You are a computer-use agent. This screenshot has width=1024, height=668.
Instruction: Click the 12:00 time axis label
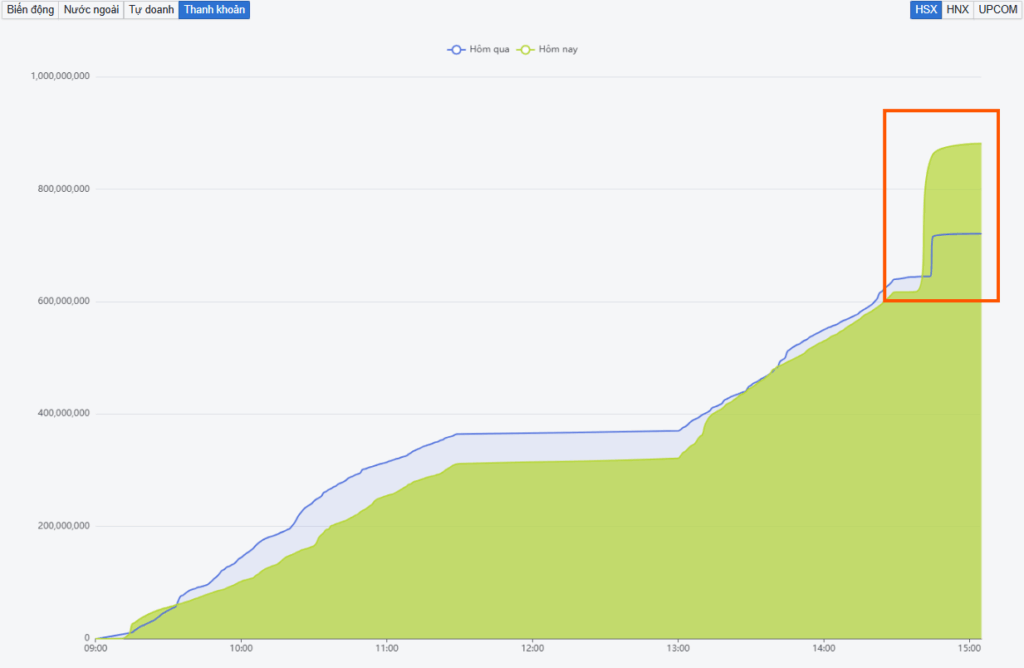pyautogui.click(x=532, y=648)
